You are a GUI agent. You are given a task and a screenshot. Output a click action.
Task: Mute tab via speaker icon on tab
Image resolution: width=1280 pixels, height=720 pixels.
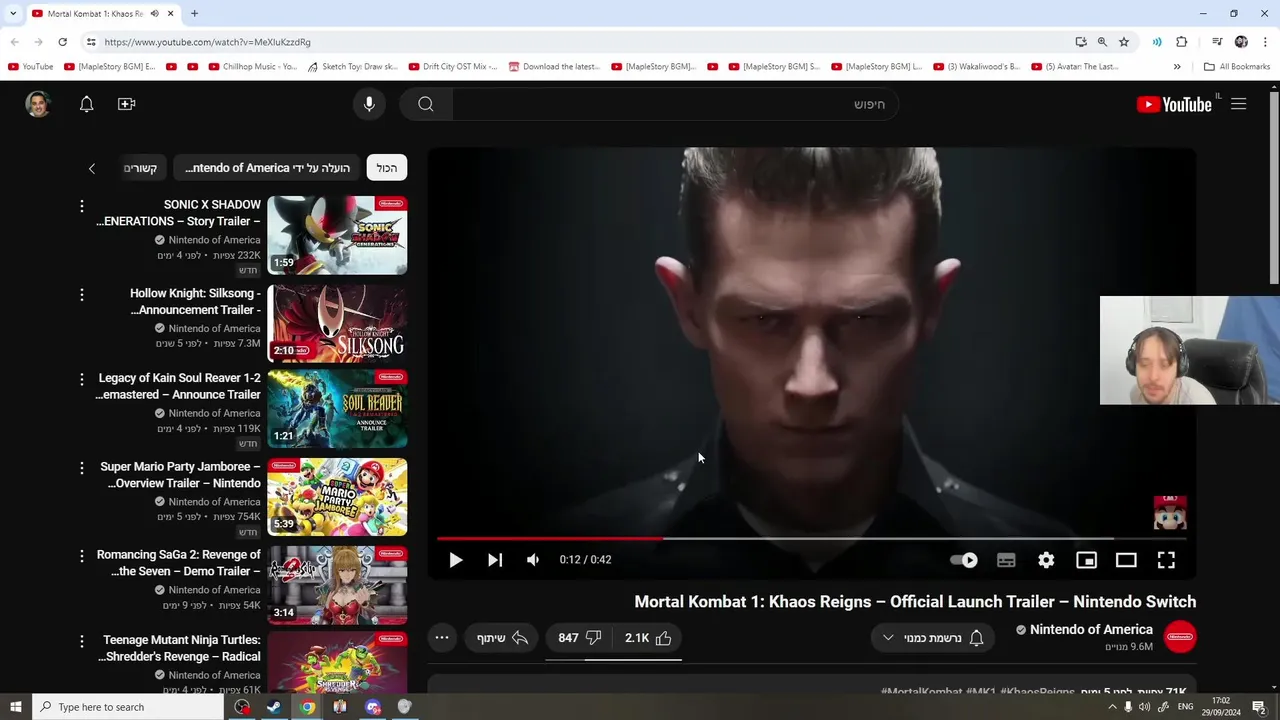[154, 14]
